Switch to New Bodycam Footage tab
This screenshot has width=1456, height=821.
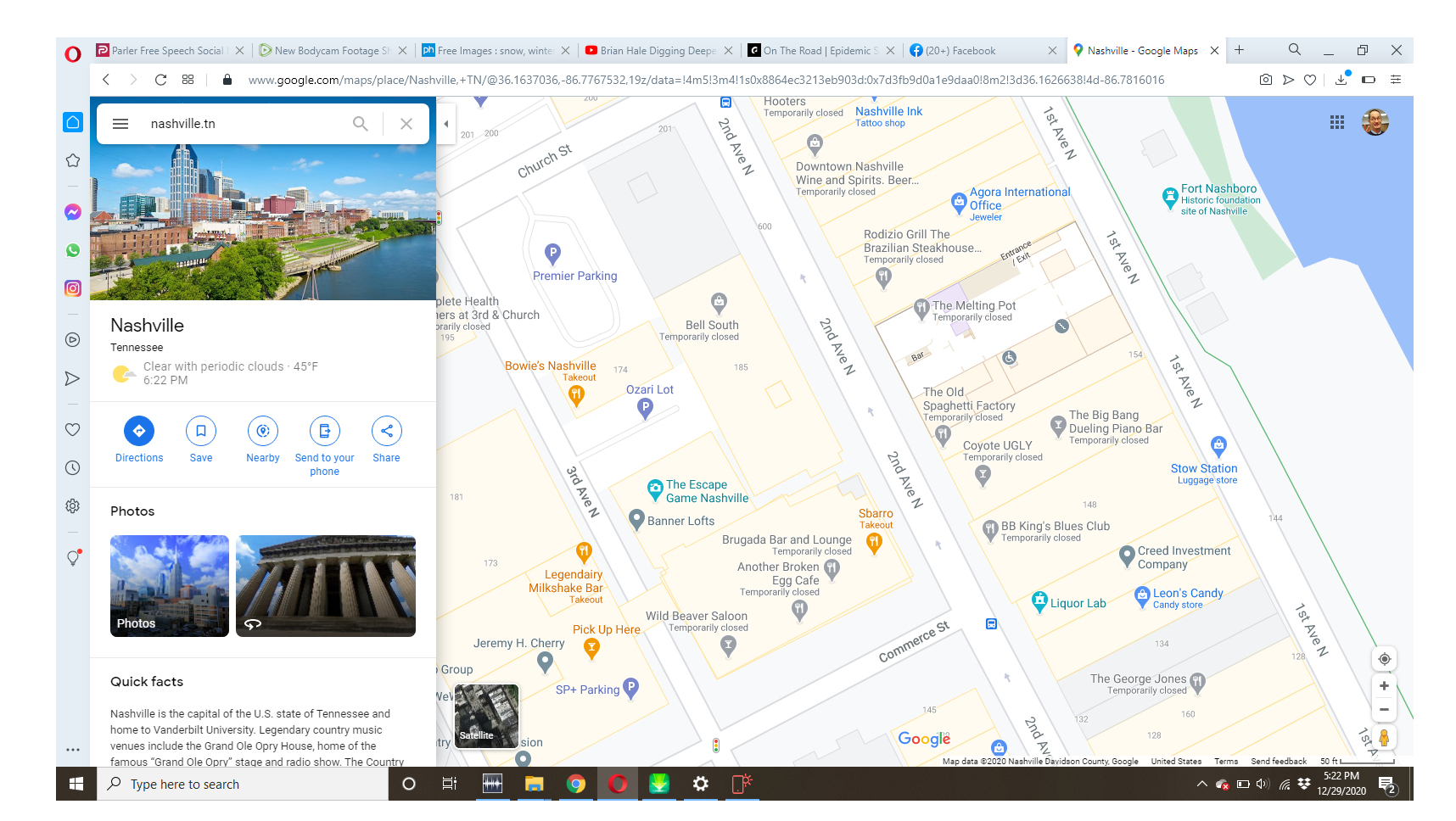333,51
